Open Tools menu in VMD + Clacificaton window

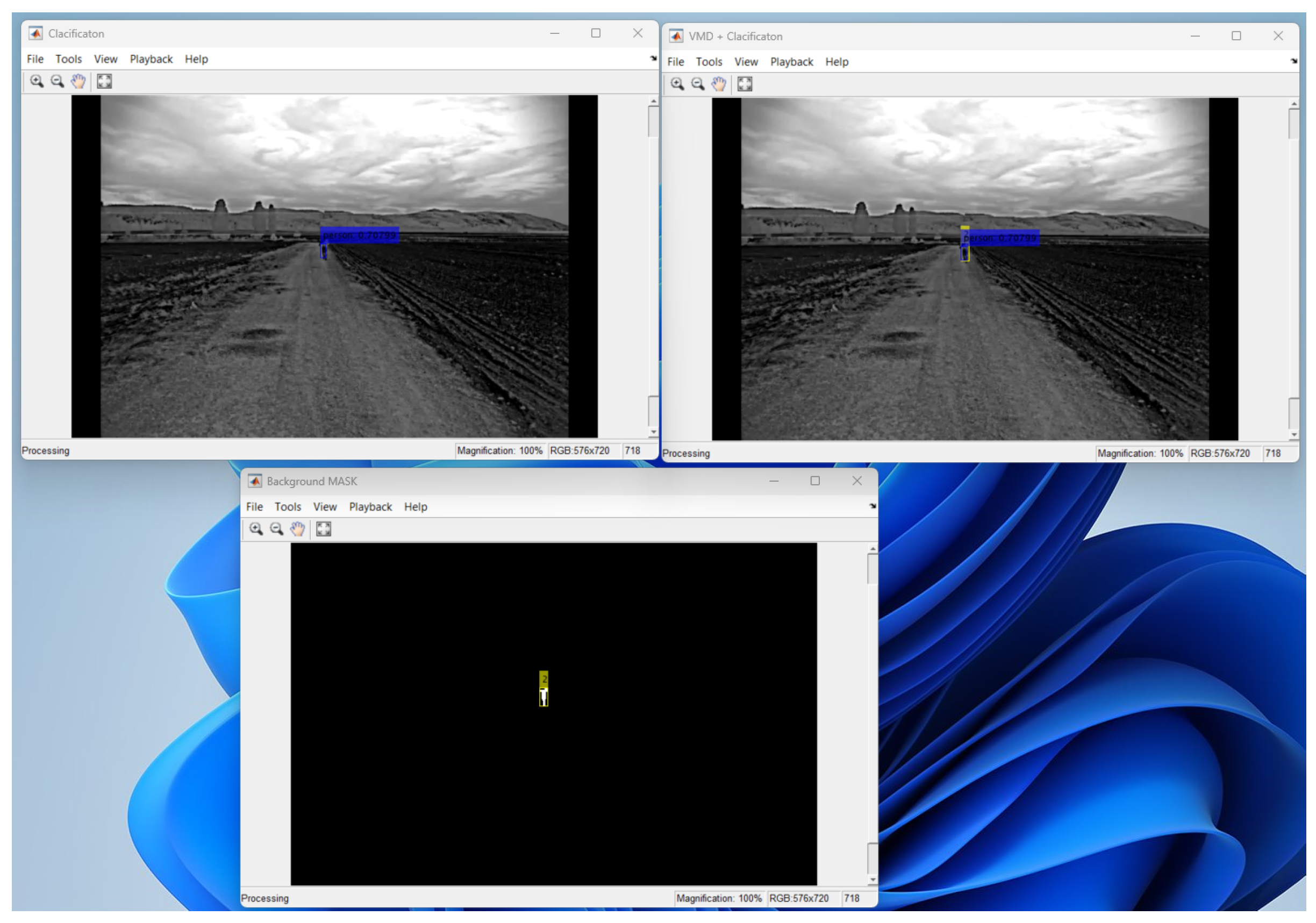tap(709, 62)
